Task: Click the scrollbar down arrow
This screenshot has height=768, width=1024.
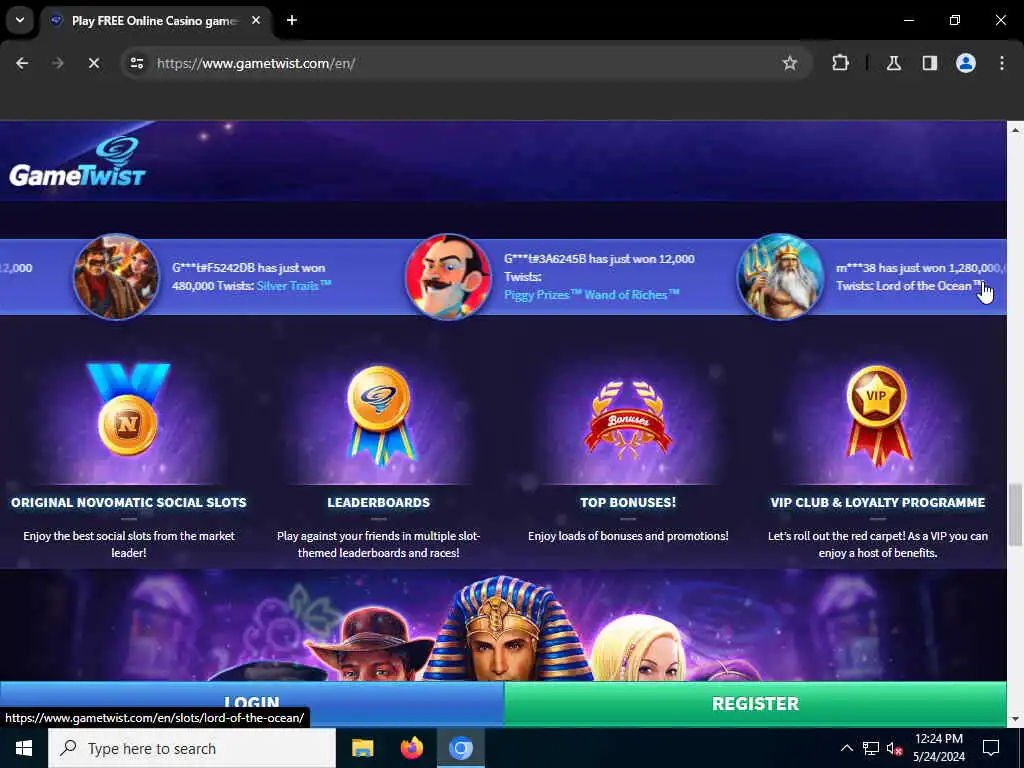Action: [x=1015, y=718]
